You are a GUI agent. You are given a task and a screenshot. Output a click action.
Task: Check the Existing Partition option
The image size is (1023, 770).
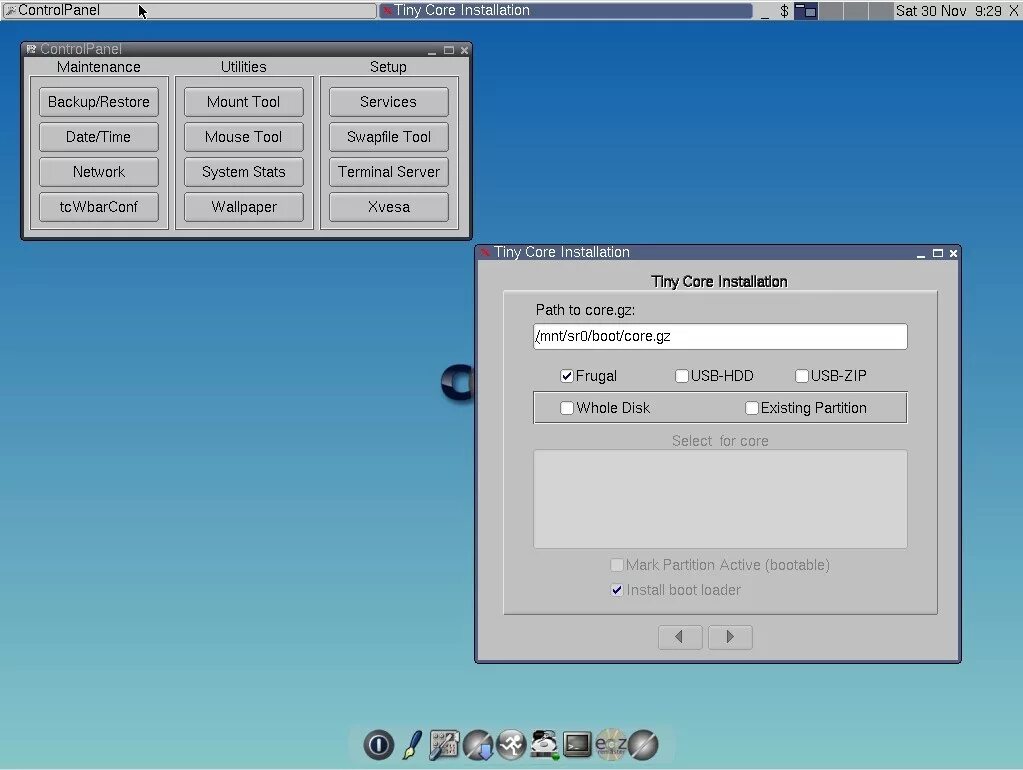752,408
